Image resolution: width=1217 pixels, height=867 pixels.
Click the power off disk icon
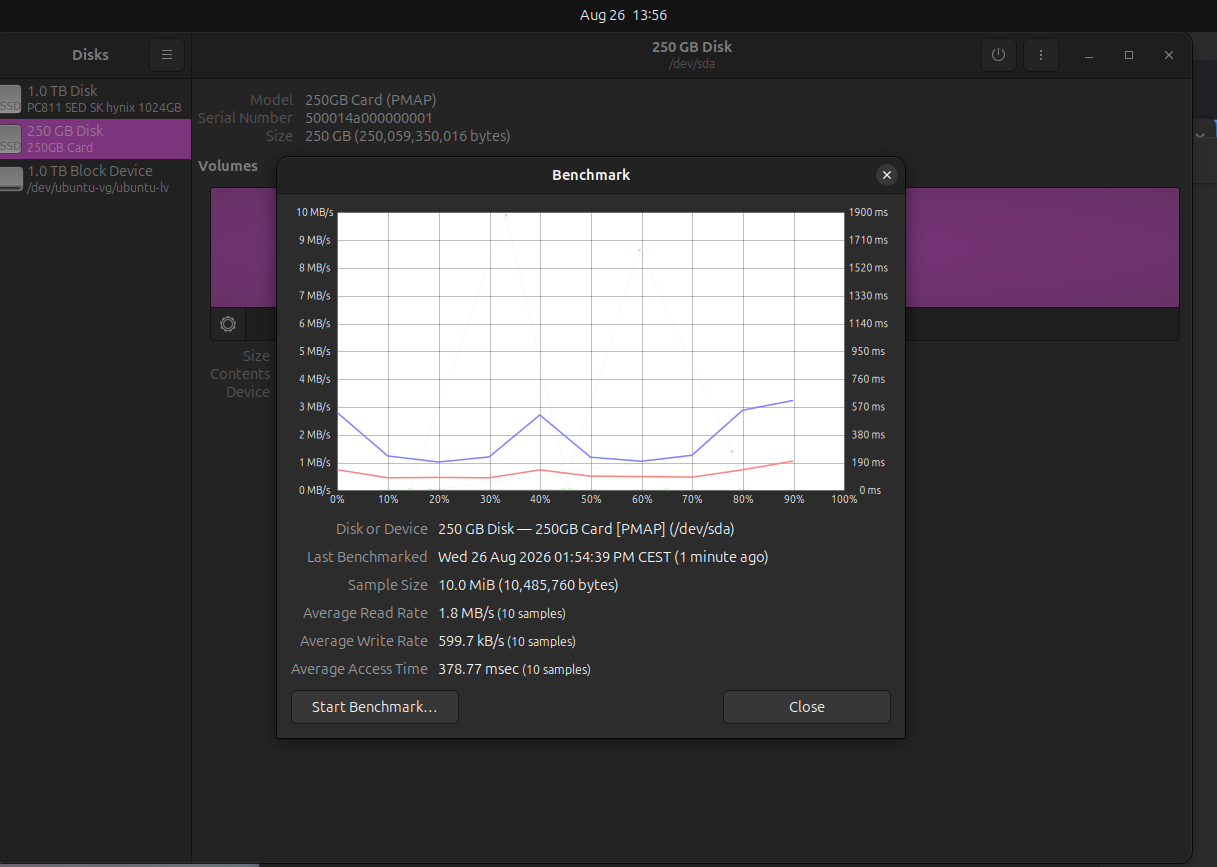pyautogui.click(x=998, y=55)
